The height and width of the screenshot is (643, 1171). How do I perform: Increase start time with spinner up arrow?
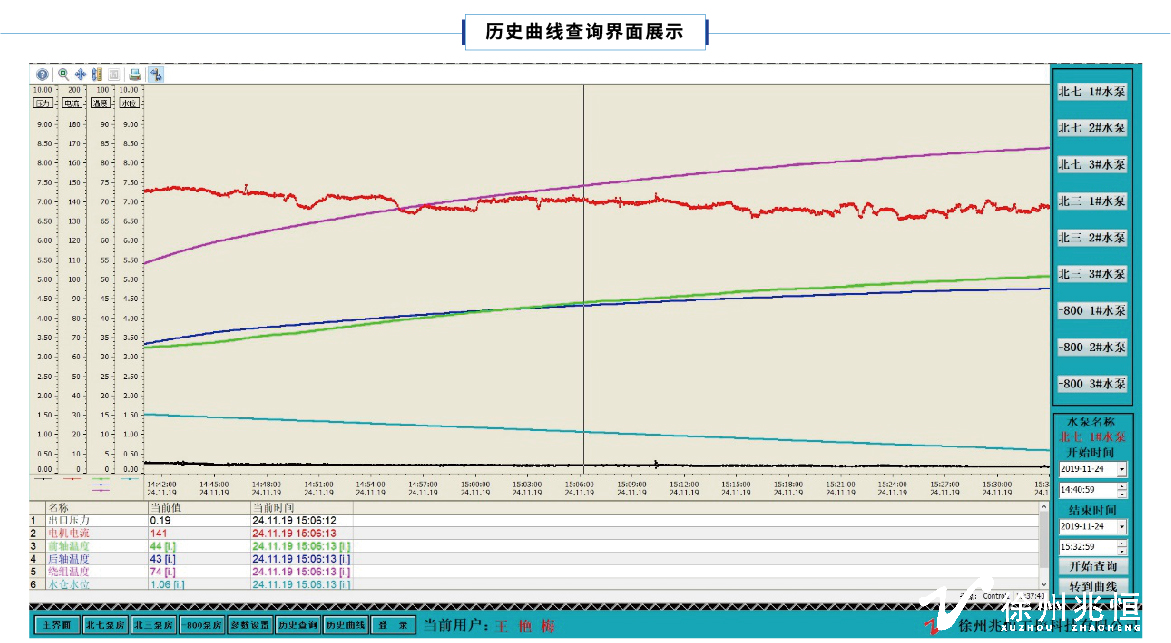pyautogui.click(x=1122, y=486)
